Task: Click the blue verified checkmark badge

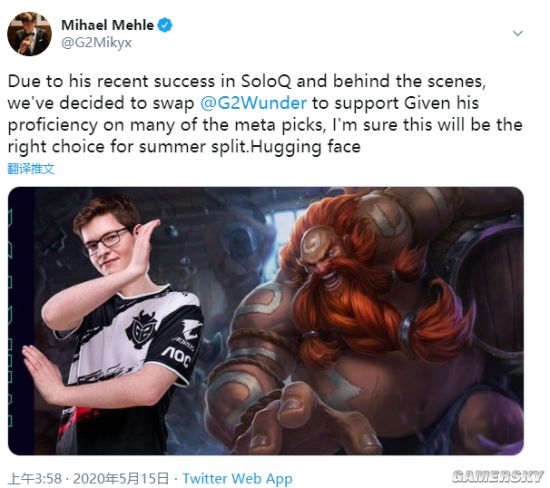Action: [165, 25]
